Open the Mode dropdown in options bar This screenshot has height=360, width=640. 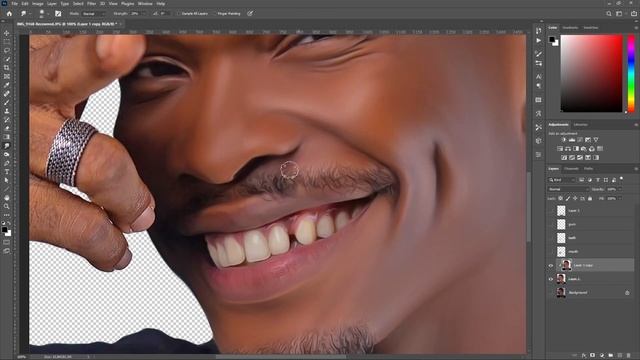93,13
